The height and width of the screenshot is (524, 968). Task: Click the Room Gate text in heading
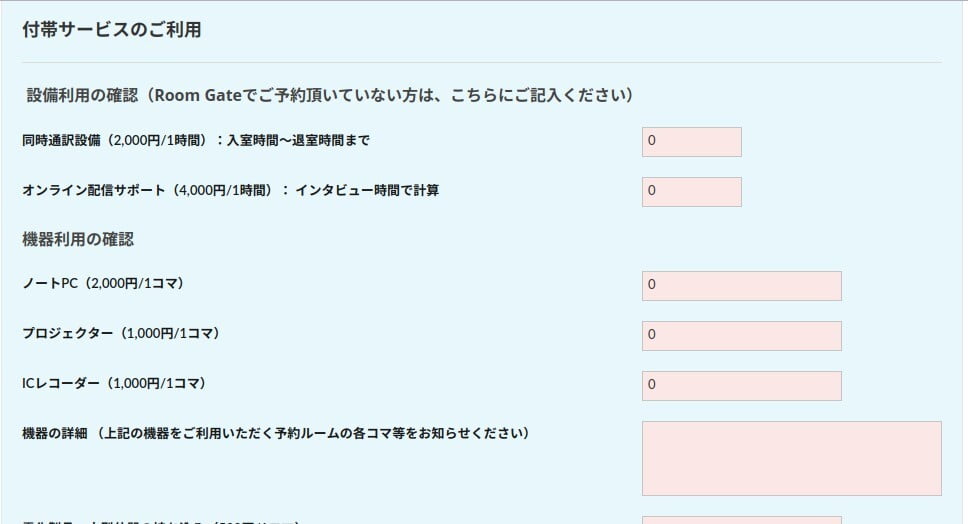coord(198,96)
